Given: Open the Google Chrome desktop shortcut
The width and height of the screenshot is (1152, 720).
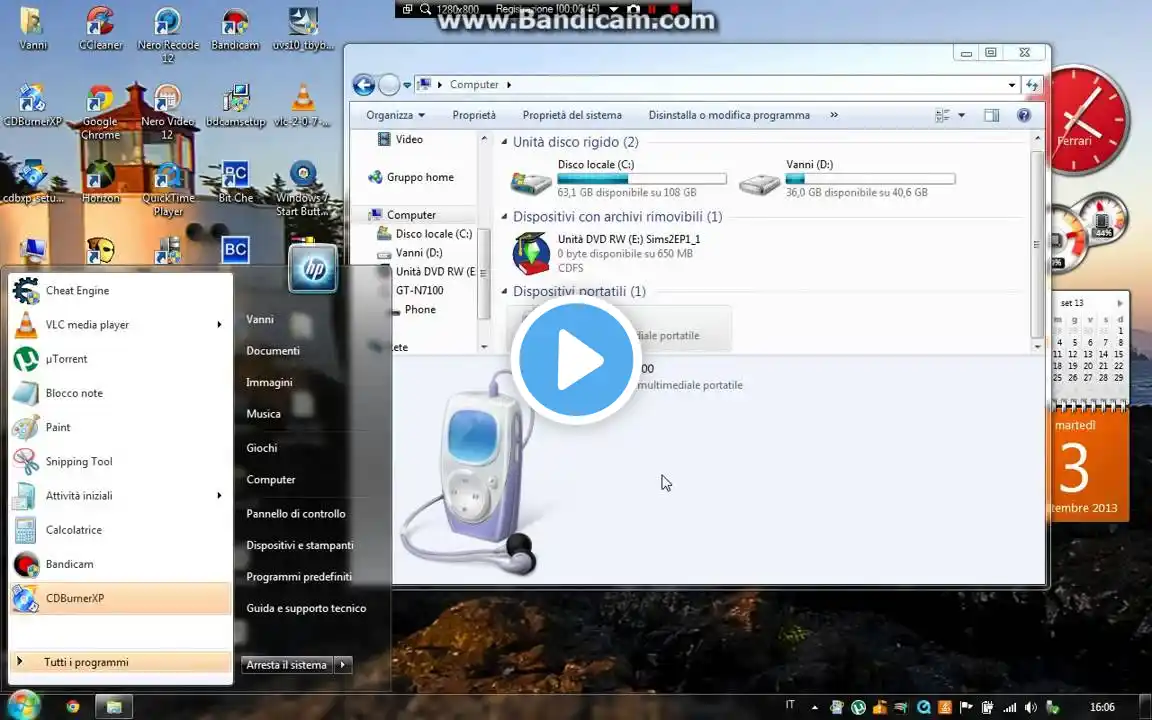Looking at the screenshot, I should [100, 112].
